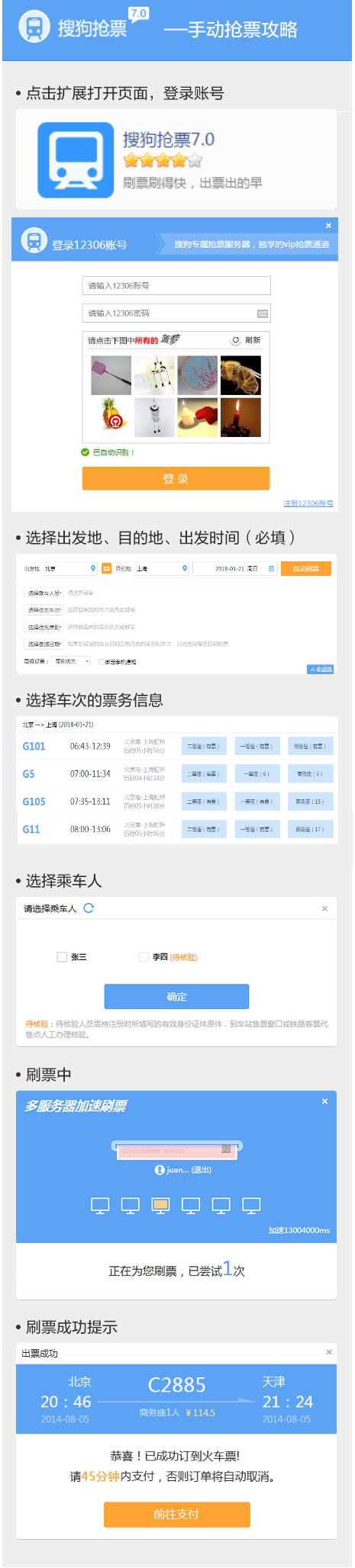Screen dimensions: 355x1568
Task: Click the 12306 password input field
Action: point(176,313)
